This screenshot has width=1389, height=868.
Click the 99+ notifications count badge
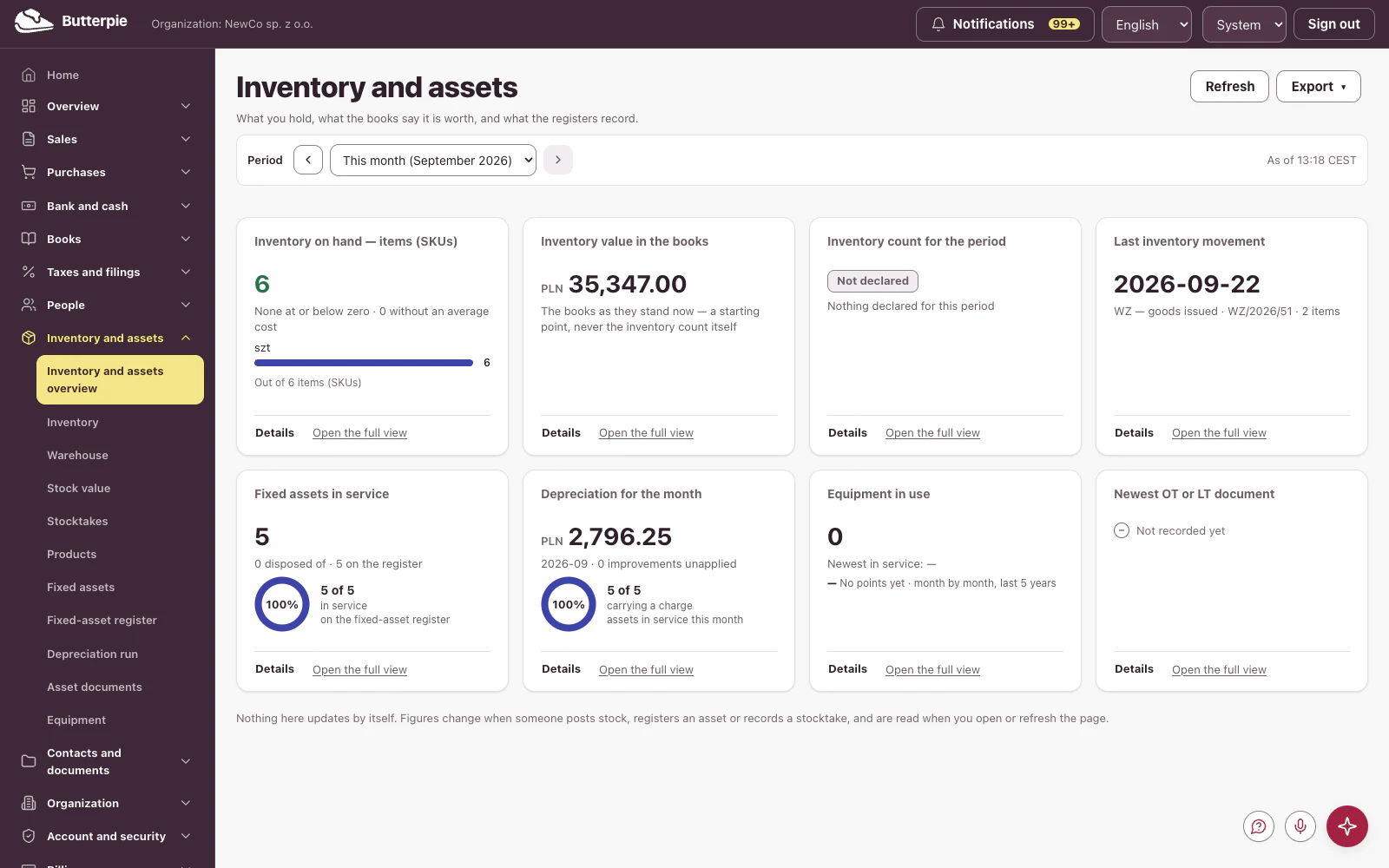[1064, 24]
